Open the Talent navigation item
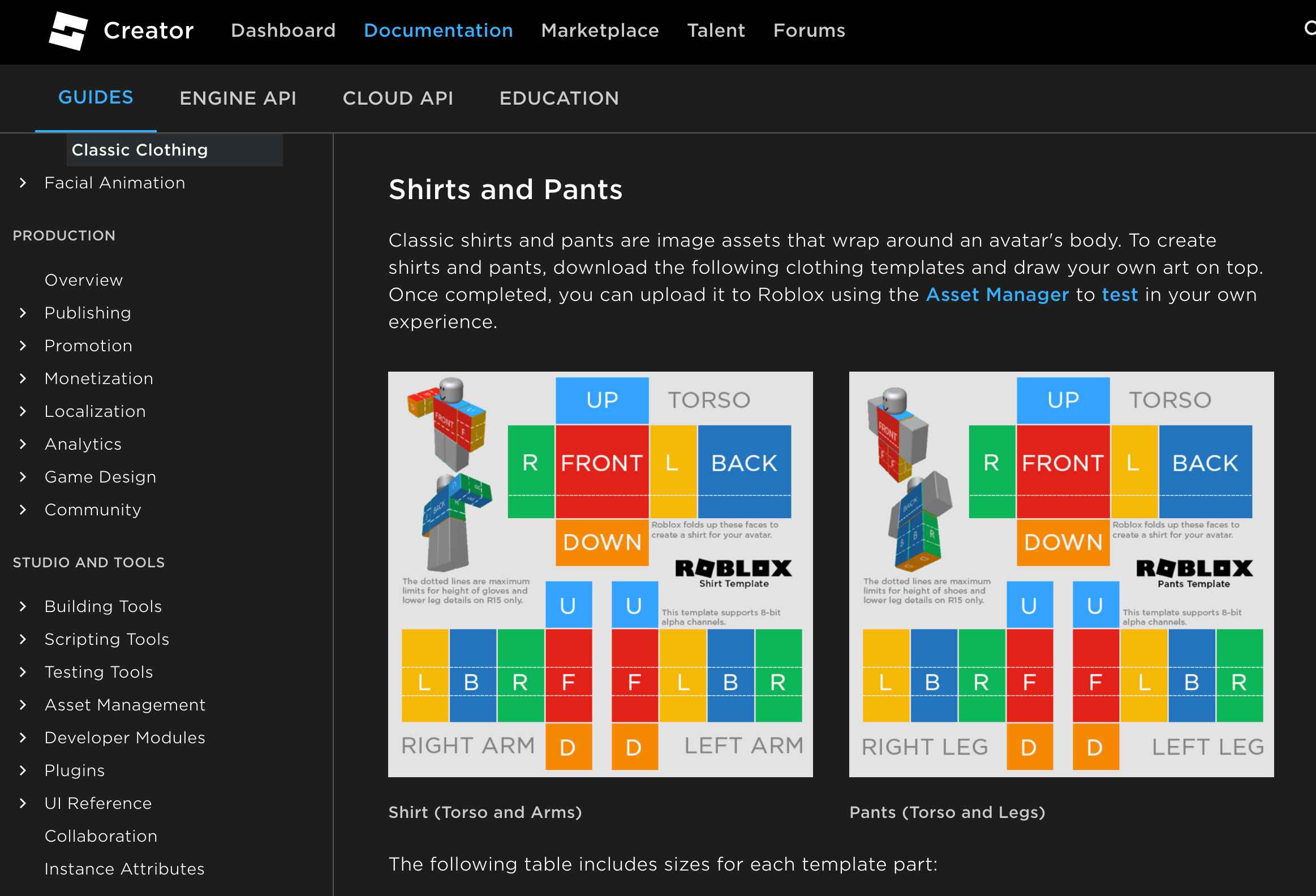The width and height of the screenshot is (1316, 896). [x=716, y=30]
